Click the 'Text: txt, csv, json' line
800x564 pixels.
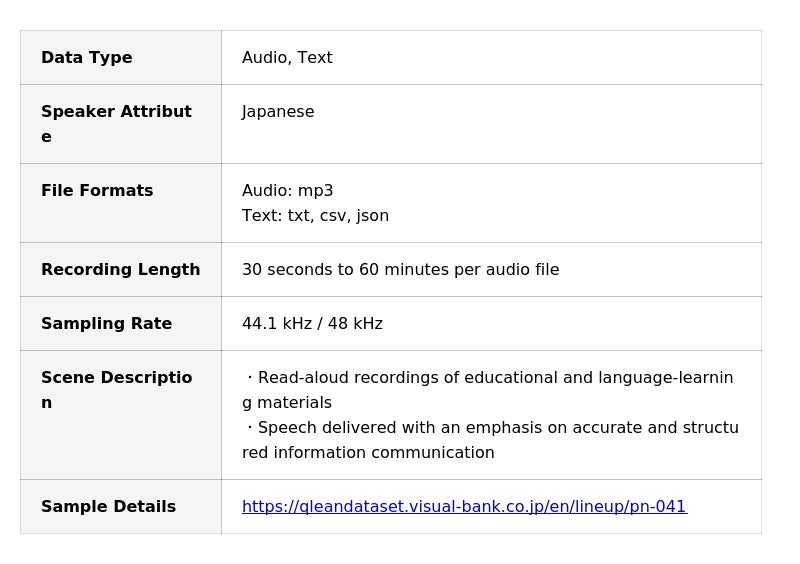[x=315, y=216]
